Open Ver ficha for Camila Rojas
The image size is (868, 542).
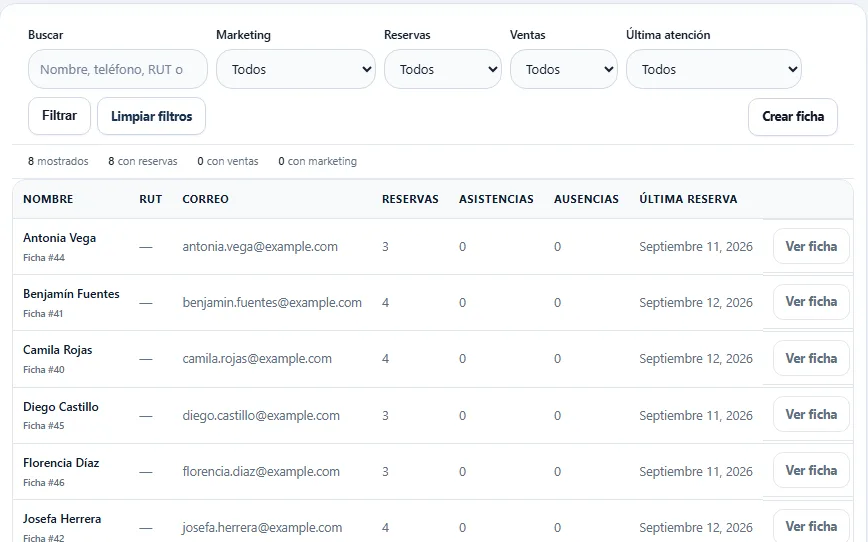[x=811, y=358]
